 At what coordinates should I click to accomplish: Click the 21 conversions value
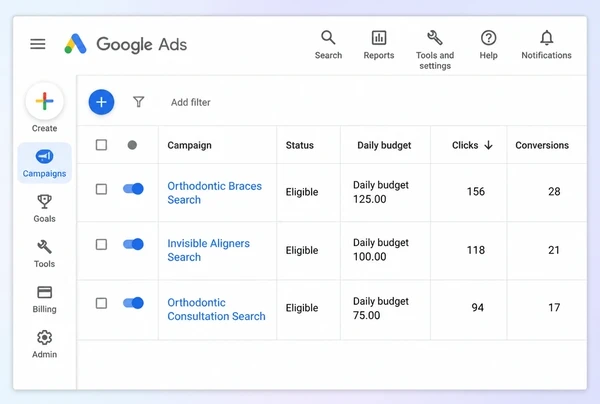(554, 250)
